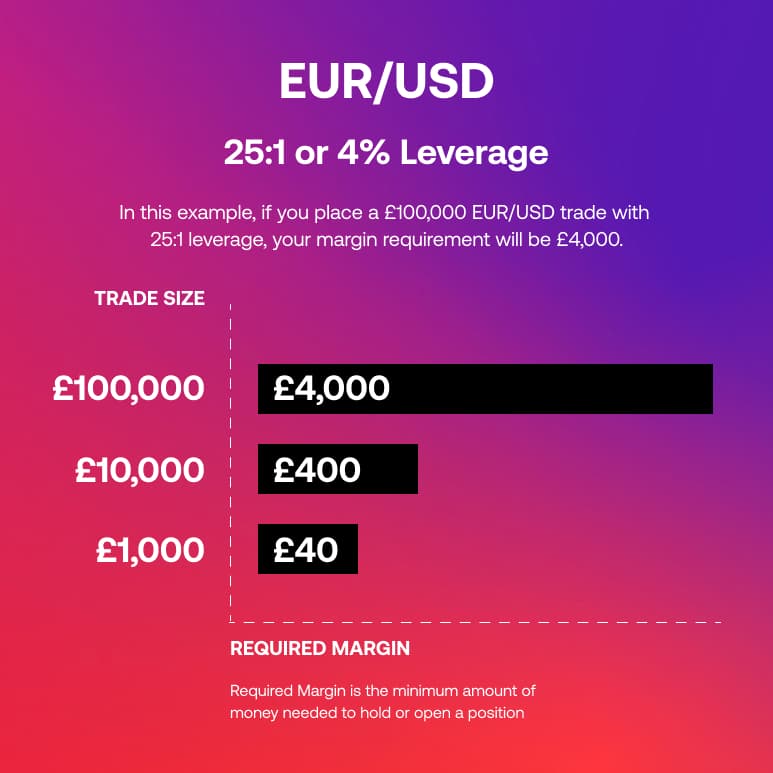This screenshot has height=773, width=773.
Task: Click the TRADE SIZE axis label
Action: tap(149, 298)
